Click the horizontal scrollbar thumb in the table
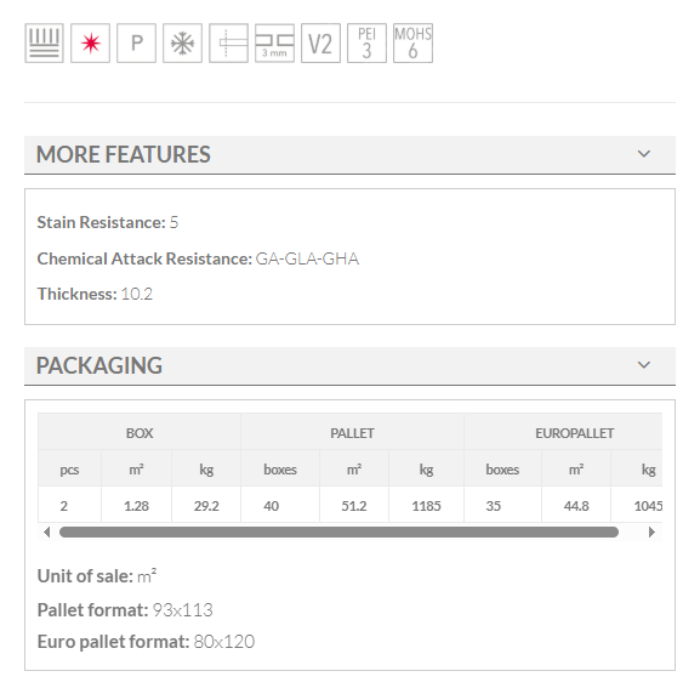The width and height of the screenshot is (700, 700). [338, 532]
